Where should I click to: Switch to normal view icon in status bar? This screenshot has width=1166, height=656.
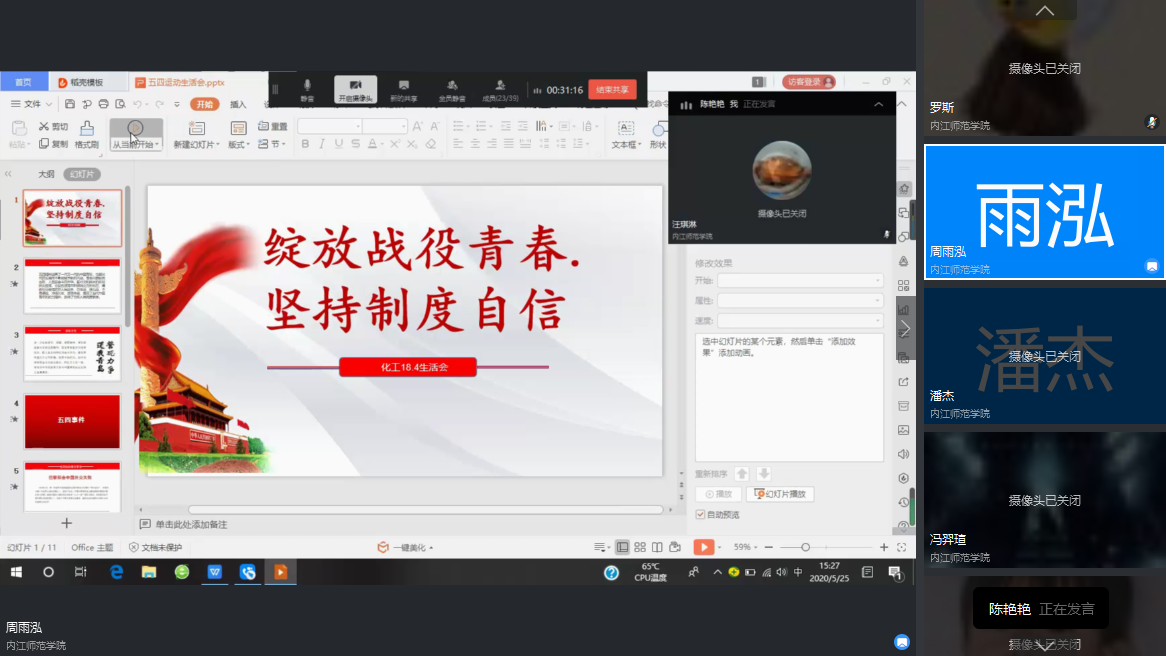click(x=622, y=547)
